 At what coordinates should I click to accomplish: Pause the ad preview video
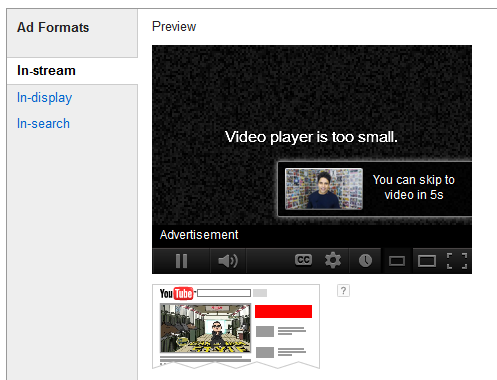pyautogui.click(x=181, y=261)
